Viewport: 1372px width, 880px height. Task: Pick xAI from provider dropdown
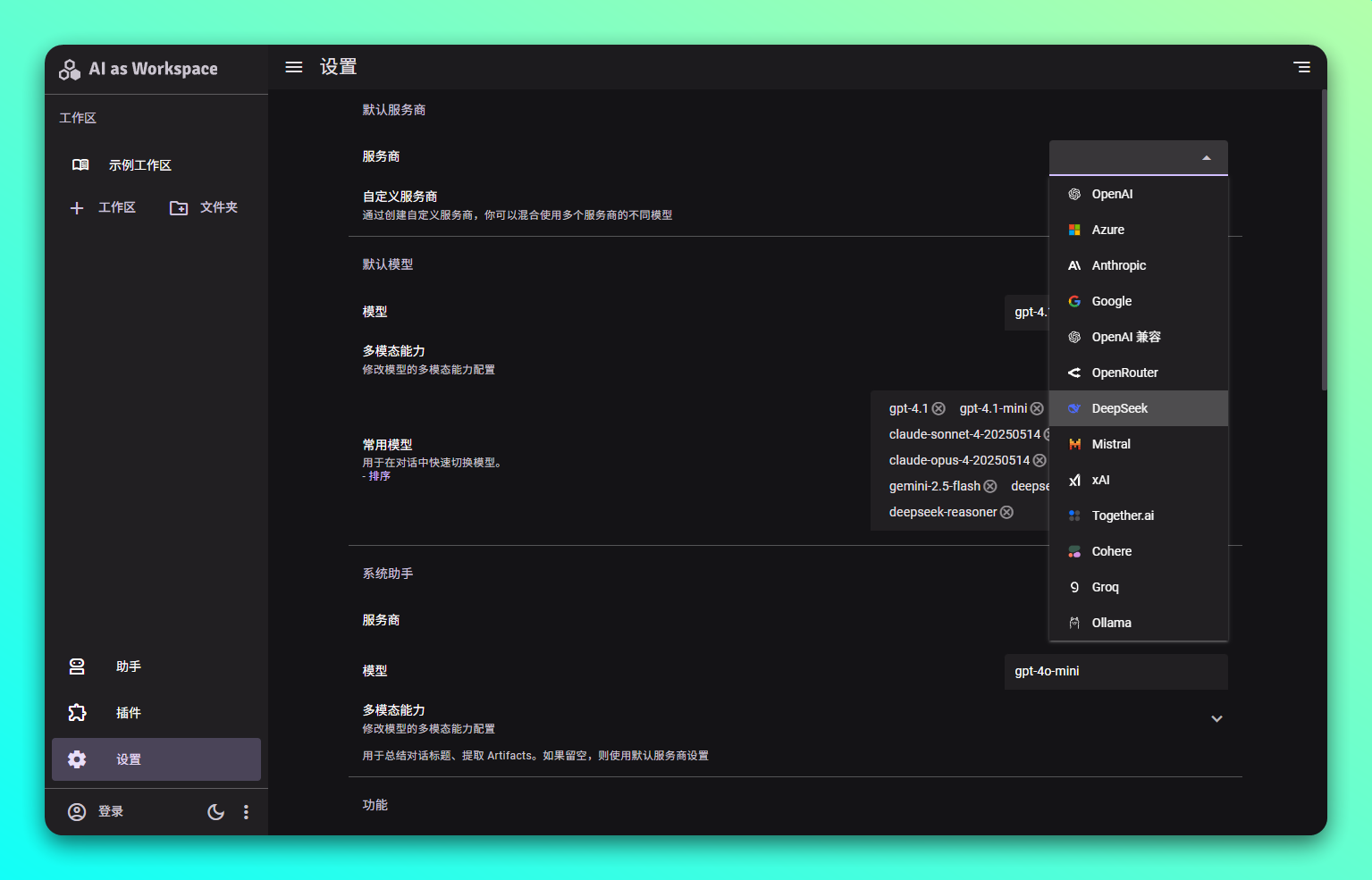click(x=1139, y=480)
